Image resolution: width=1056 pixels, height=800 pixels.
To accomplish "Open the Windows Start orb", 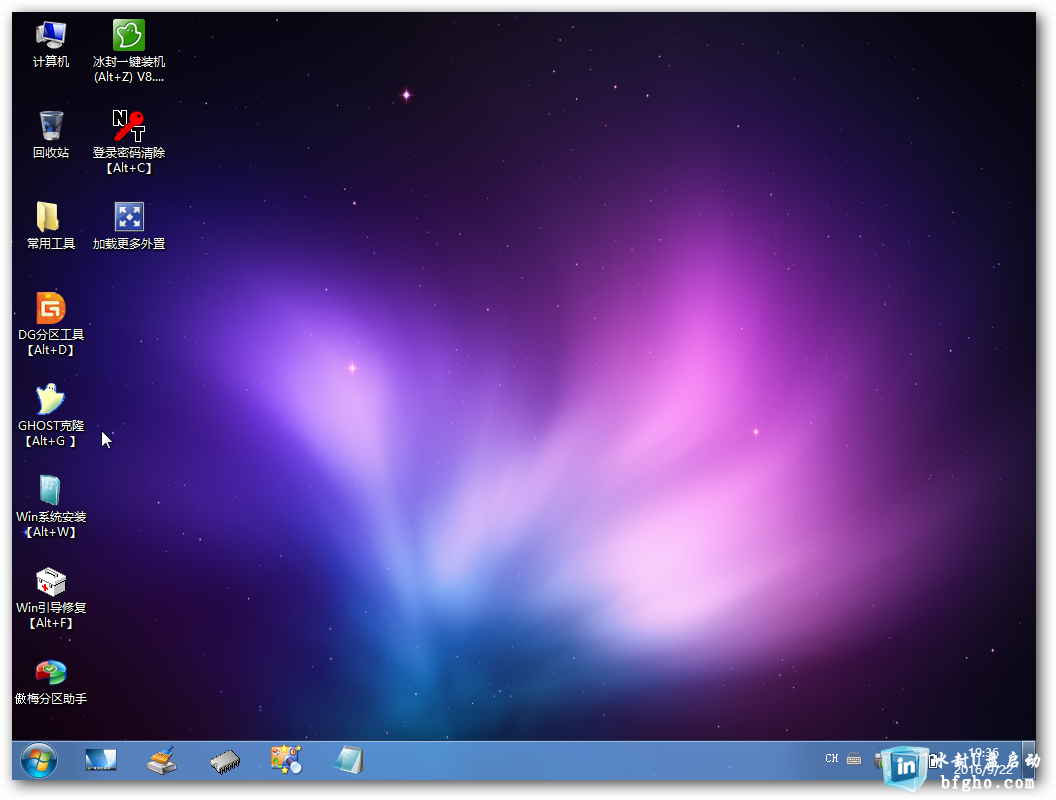I will coord(38,762).
